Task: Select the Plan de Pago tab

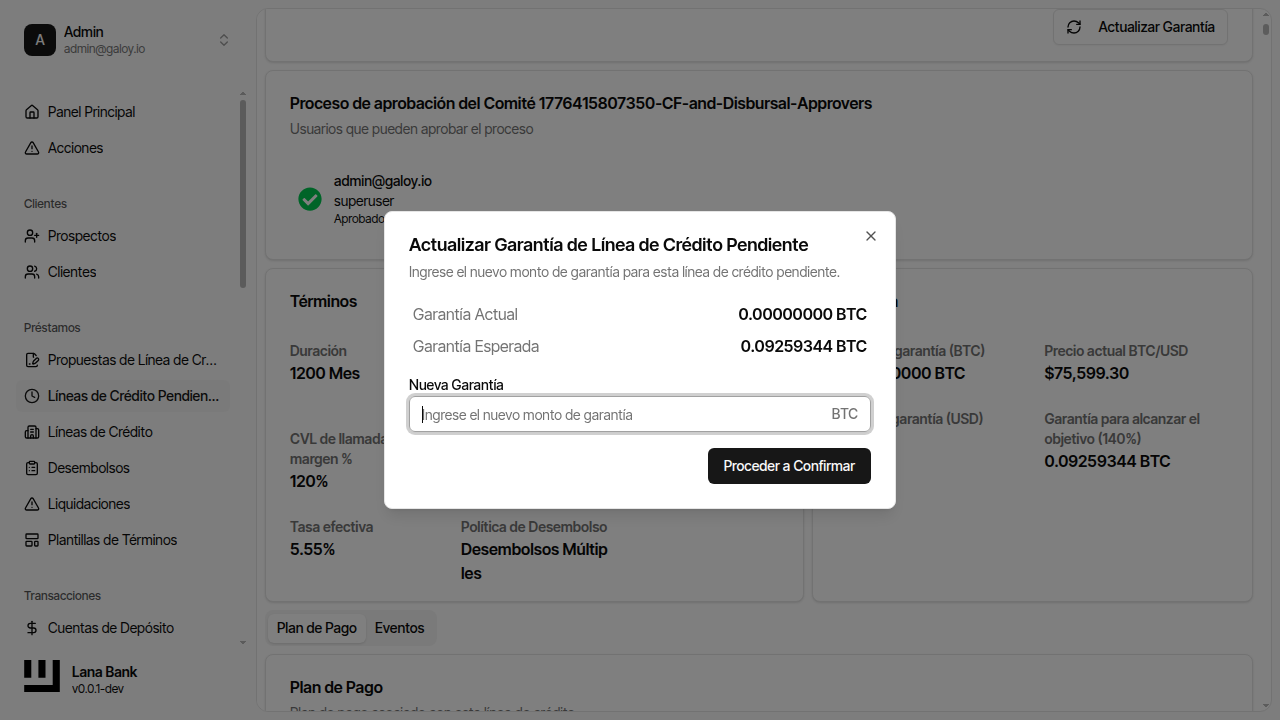Action: click(316, 628)
